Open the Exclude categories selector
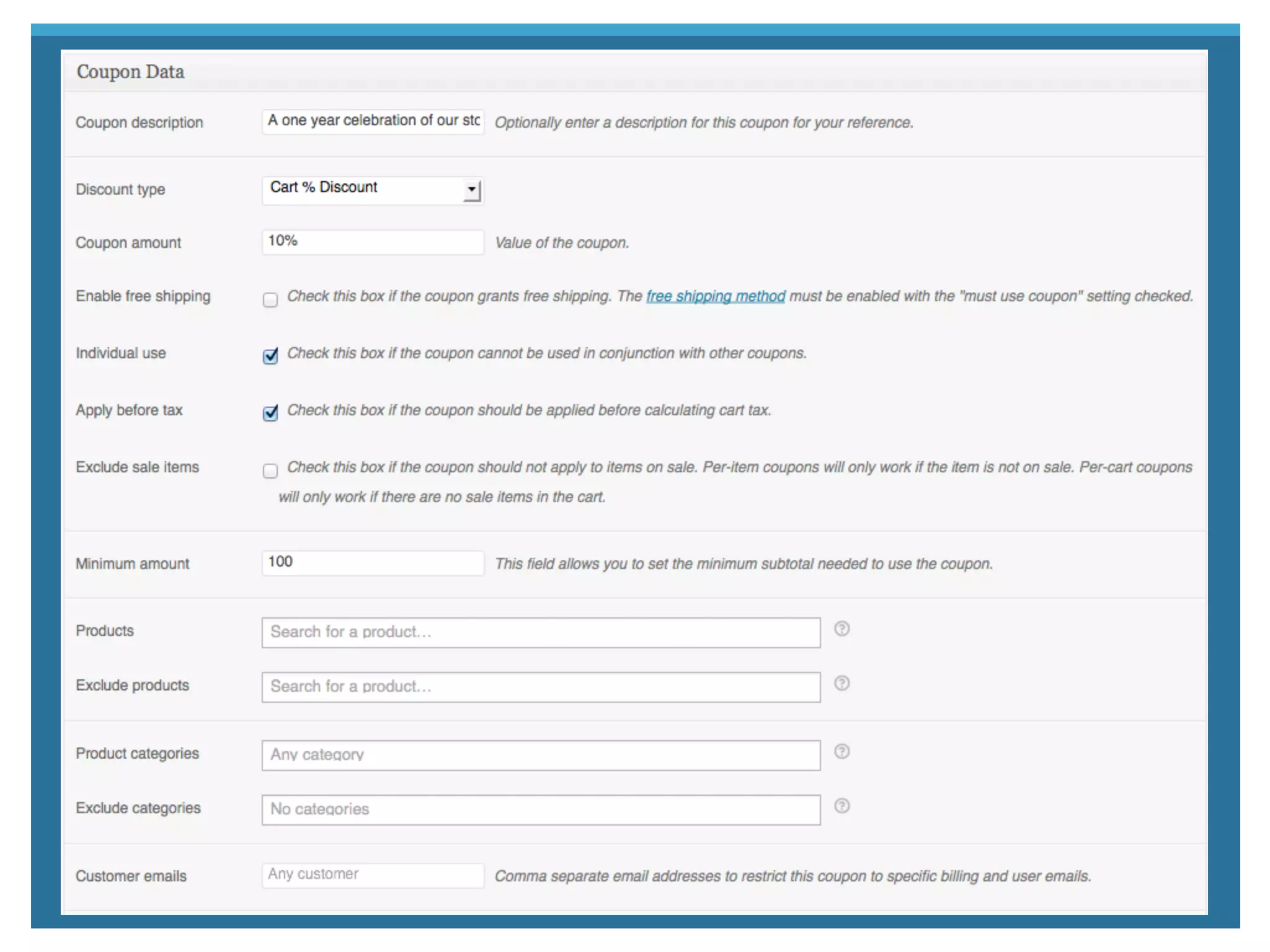Screen dimensions: 1270x952 click(x=541, y=809)
